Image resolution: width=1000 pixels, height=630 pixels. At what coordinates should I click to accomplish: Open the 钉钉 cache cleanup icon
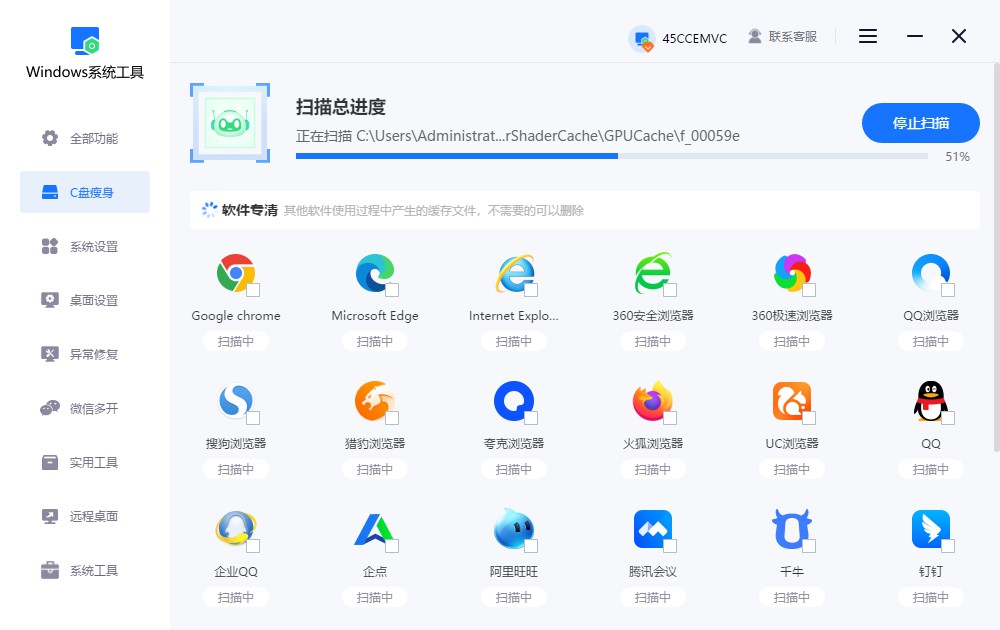[931, 529]
